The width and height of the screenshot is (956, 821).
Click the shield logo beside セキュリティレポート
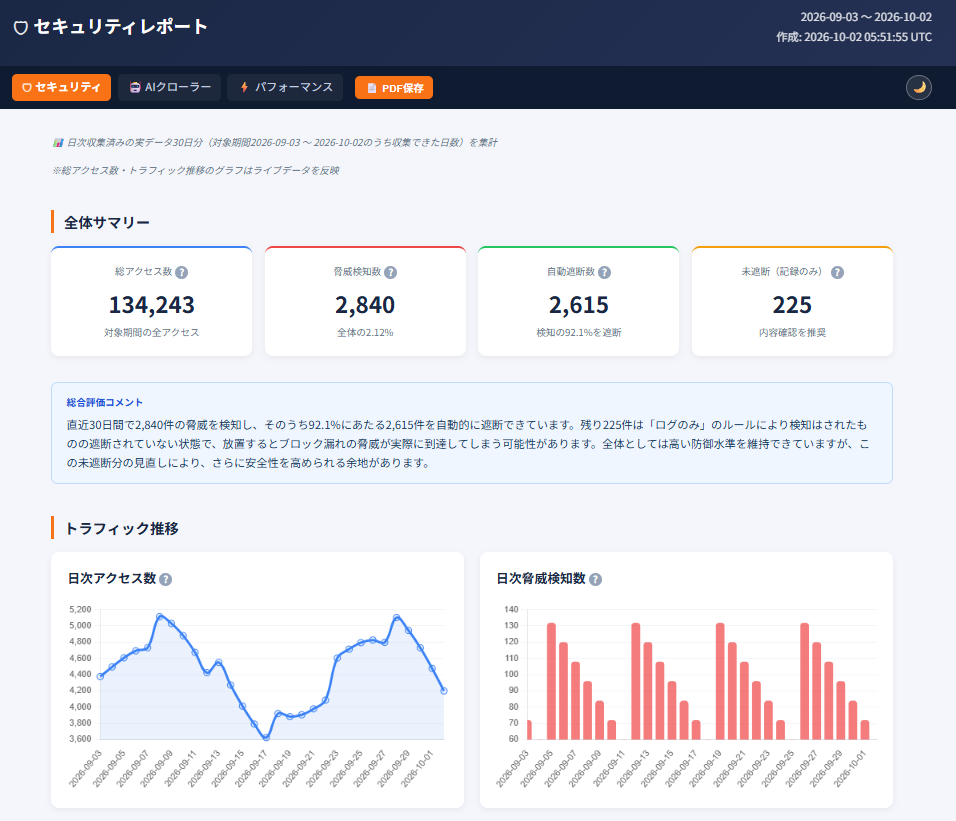(x=21, y=27)
